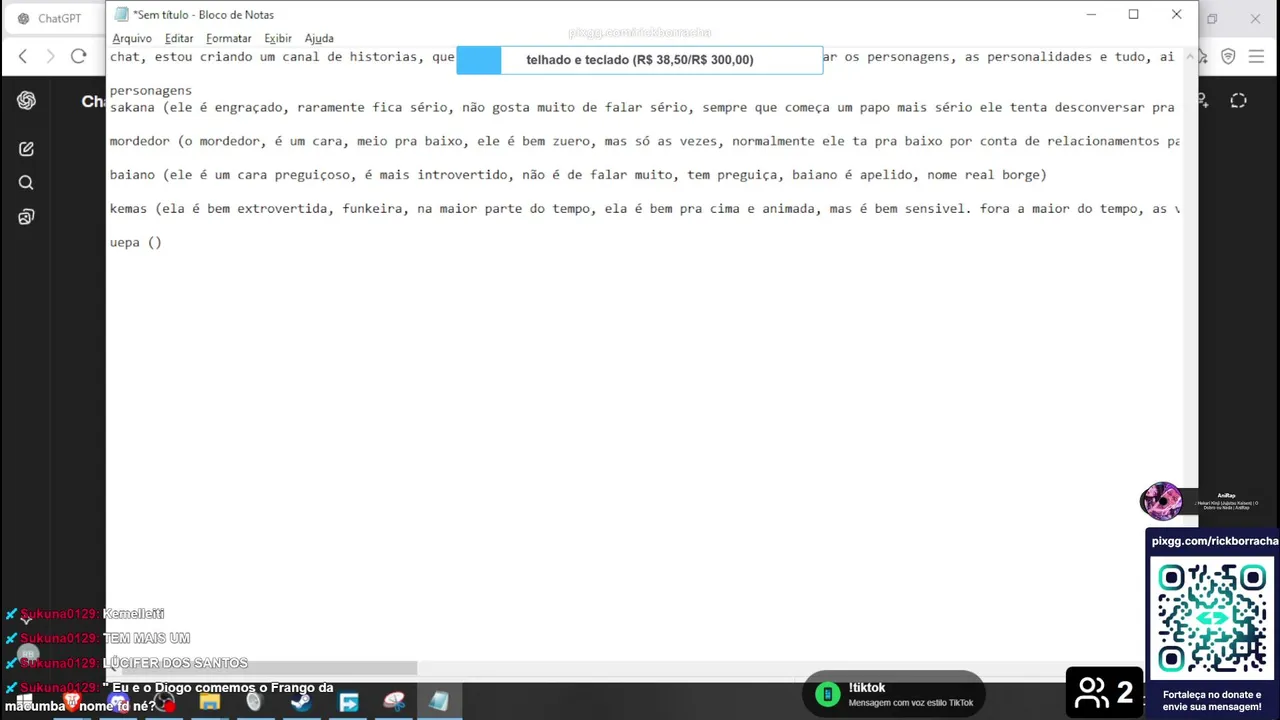The height and width of the screenshot is (720, 1280).
Task: Click the 'LÚCIFER DOS SANTOS' chat message
Action: (x=175, y=663)
